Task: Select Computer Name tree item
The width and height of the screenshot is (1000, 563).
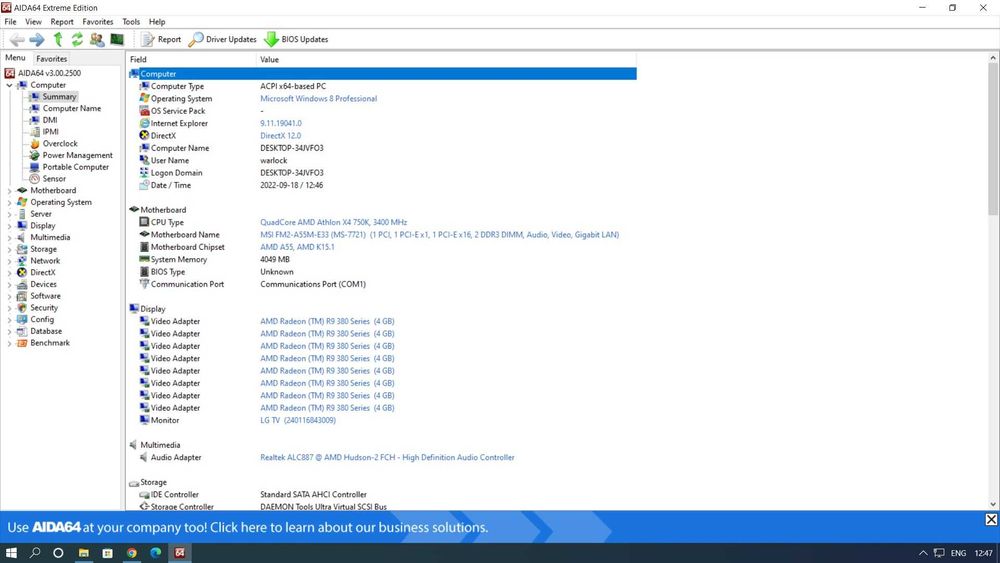Action: (71, 108)
